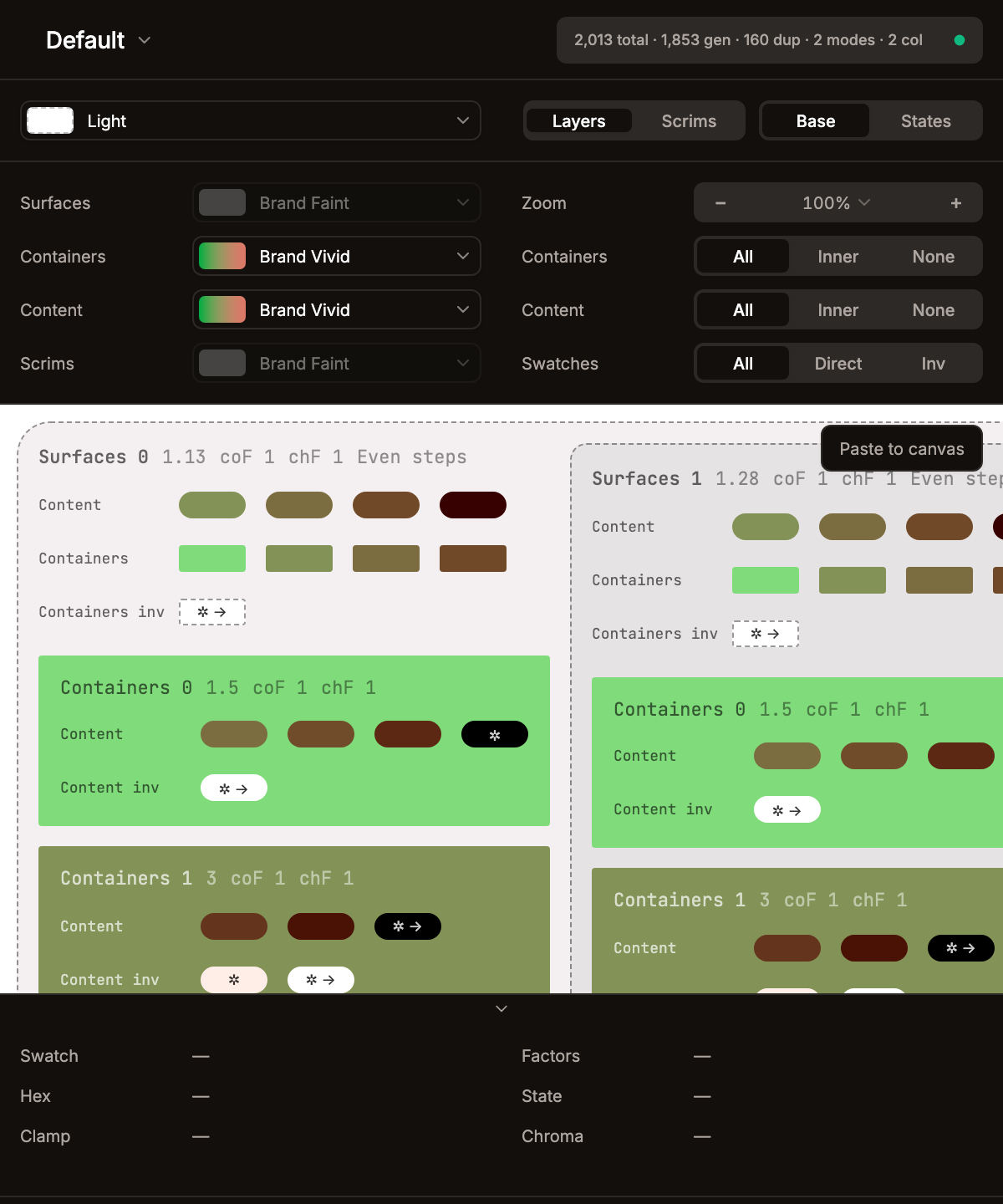Set the Containers filter to Inner
Image resolution: width=1003 pixels, height=1204 pixels.
click(x=838, y=257)
